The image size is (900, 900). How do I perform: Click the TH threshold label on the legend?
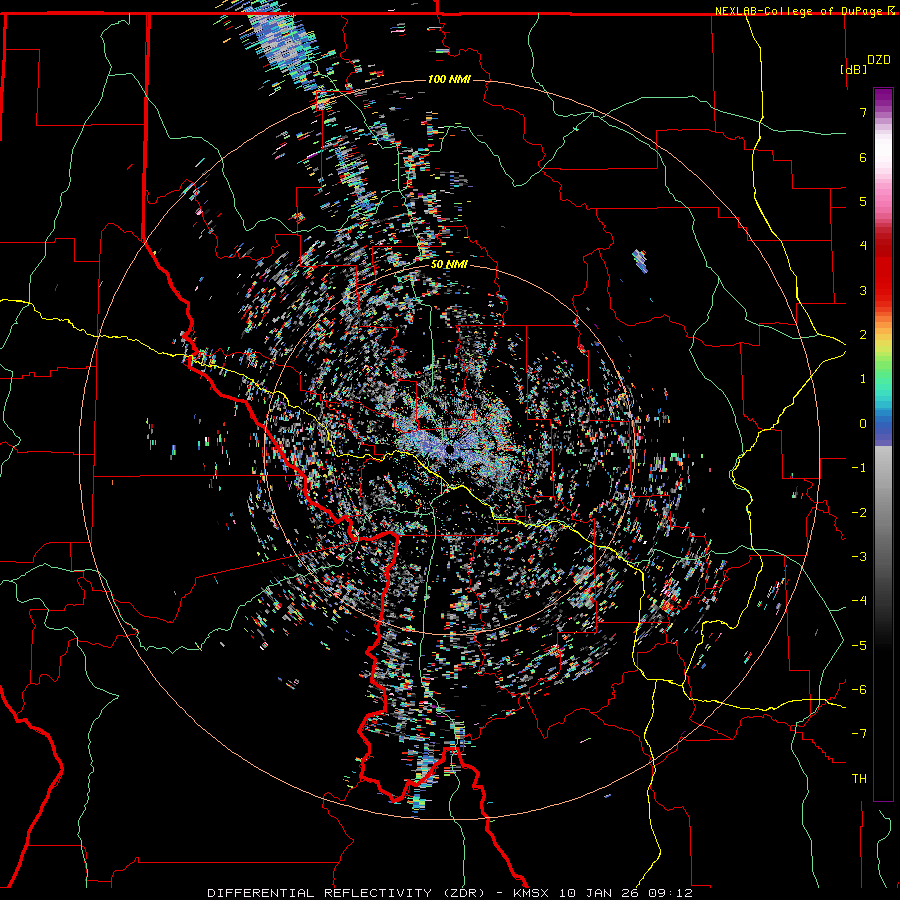pos(859,779)
